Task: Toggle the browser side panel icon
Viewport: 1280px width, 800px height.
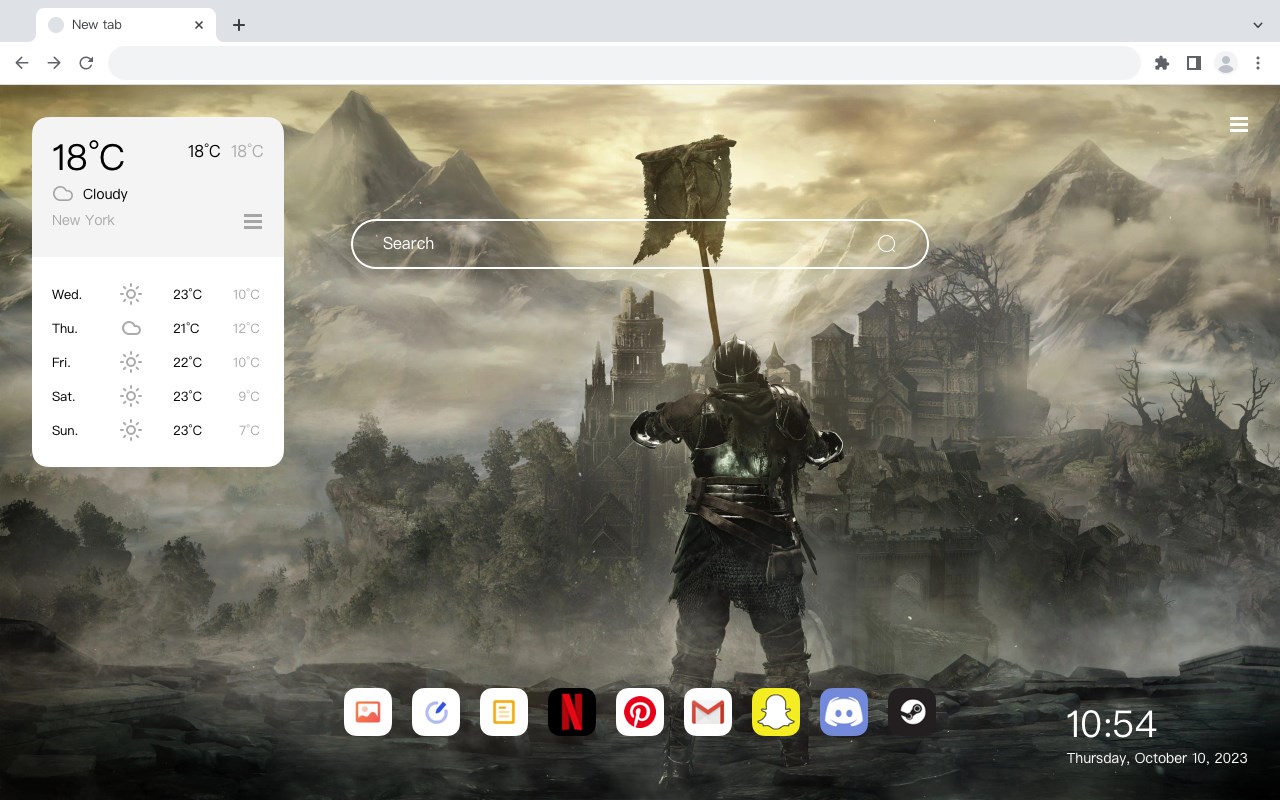Action: [x=1193, y=63]
